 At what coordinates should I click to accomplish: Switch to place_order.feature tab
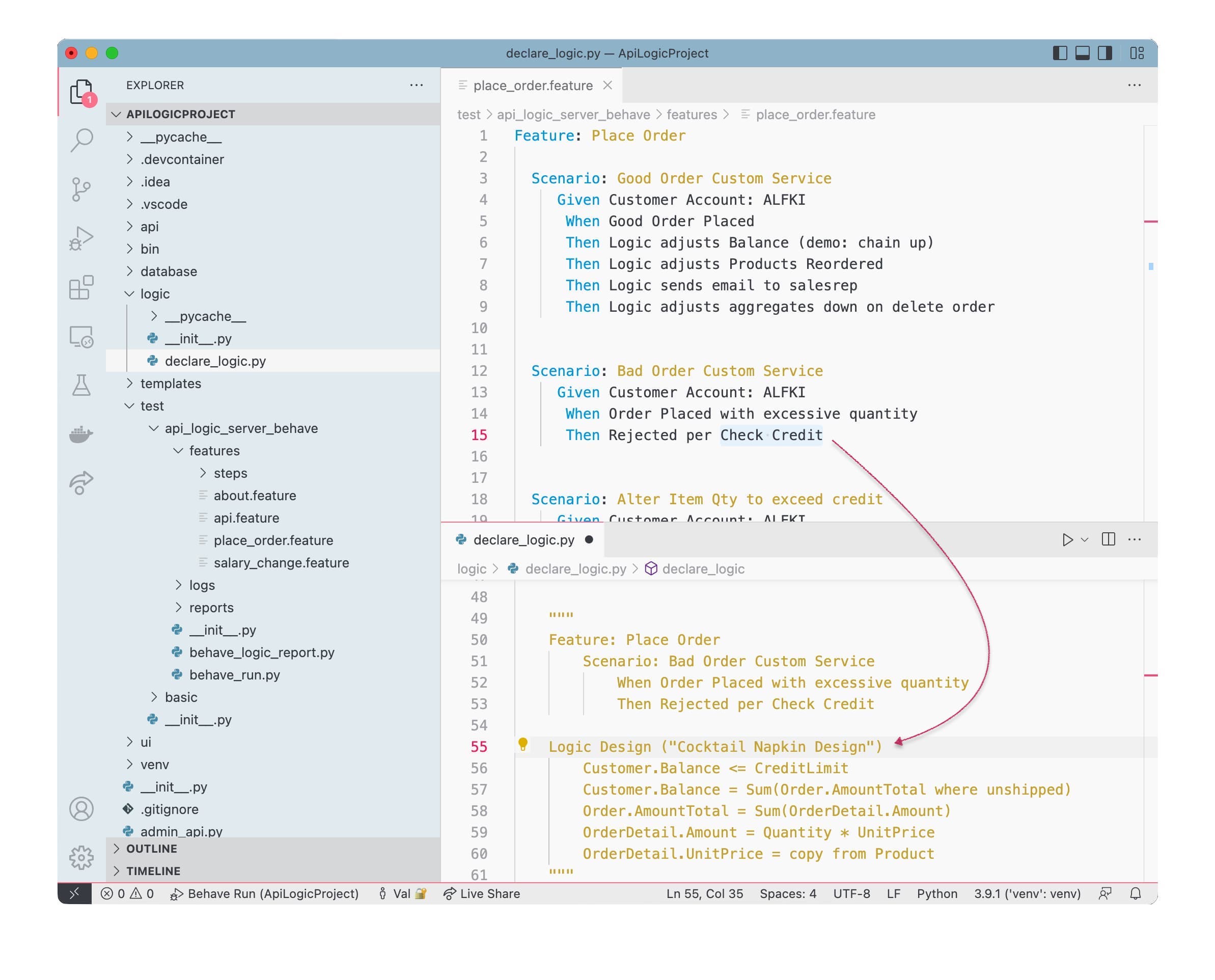click(x=532, y=86)
